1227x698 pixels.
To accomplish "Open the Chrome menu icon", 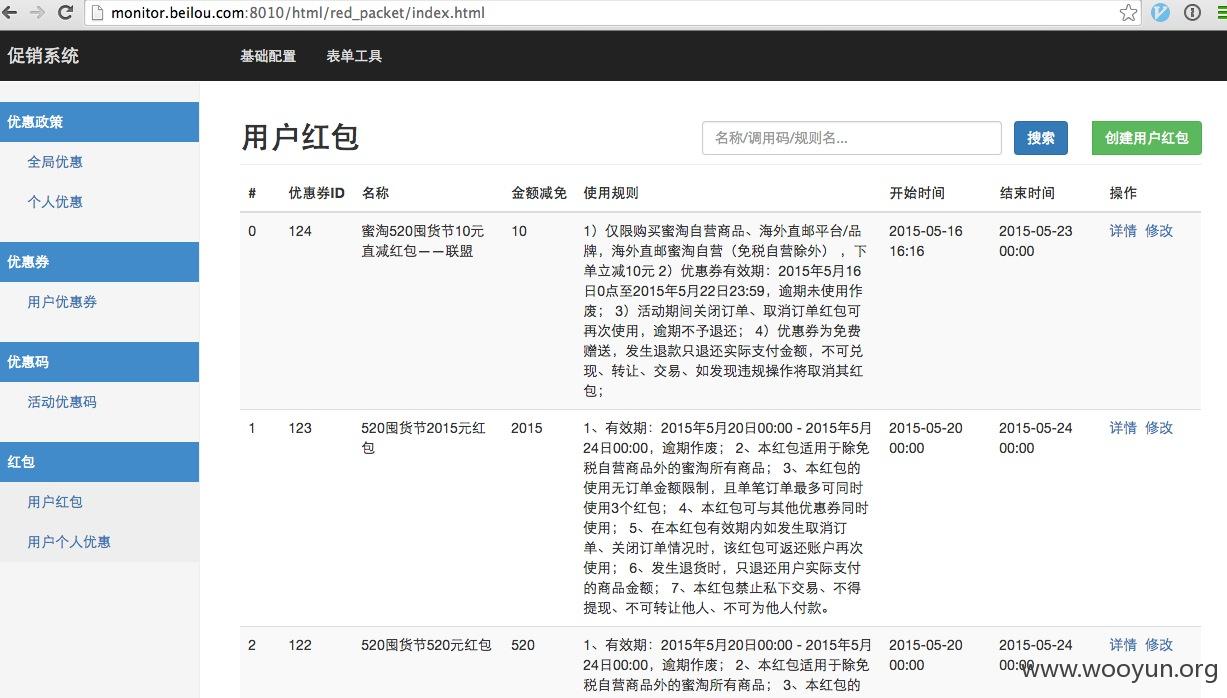I will pyautogui.click(x=1220, y=13).
